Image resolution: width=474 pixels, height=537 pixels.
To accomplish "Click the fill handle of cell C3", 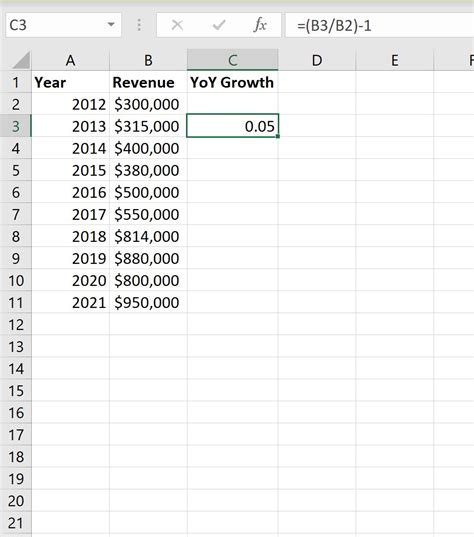I will (278, 137).
